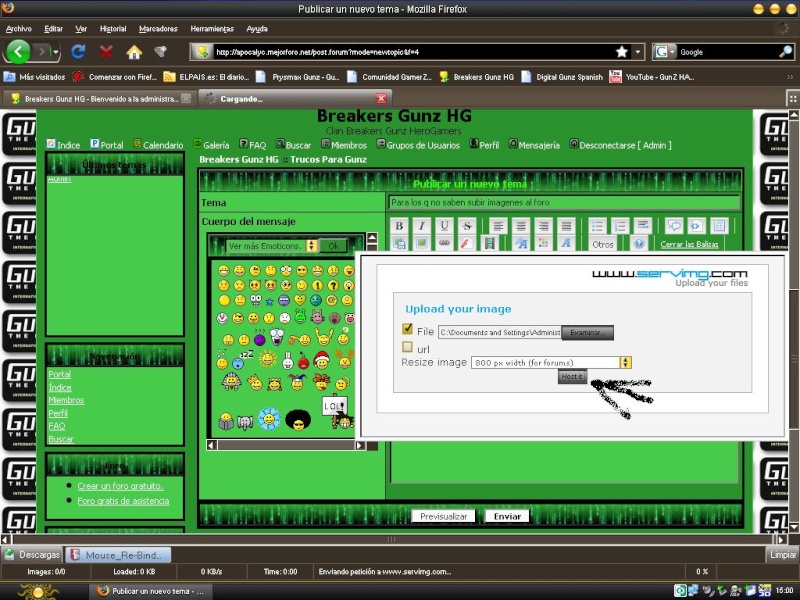
Task: Open the editor help icon
Action: [639, 244]
